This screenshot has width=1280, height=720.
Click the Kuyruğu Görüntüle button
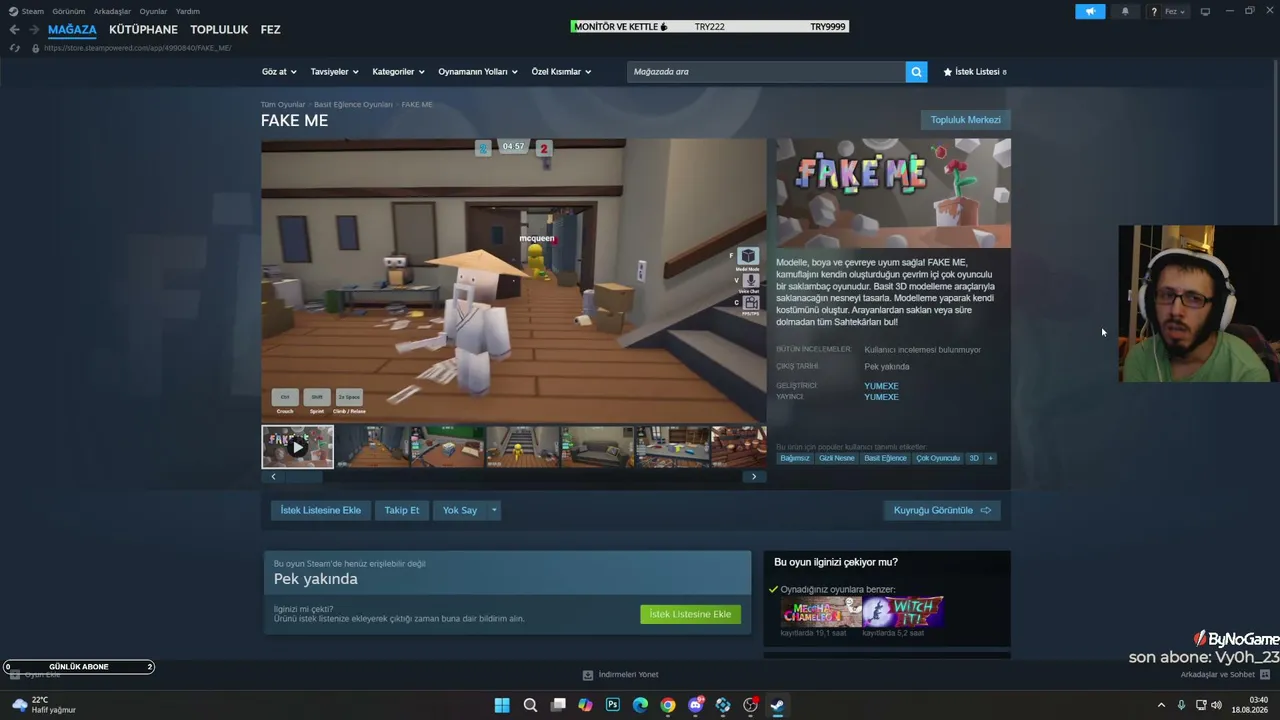point(941,510)
